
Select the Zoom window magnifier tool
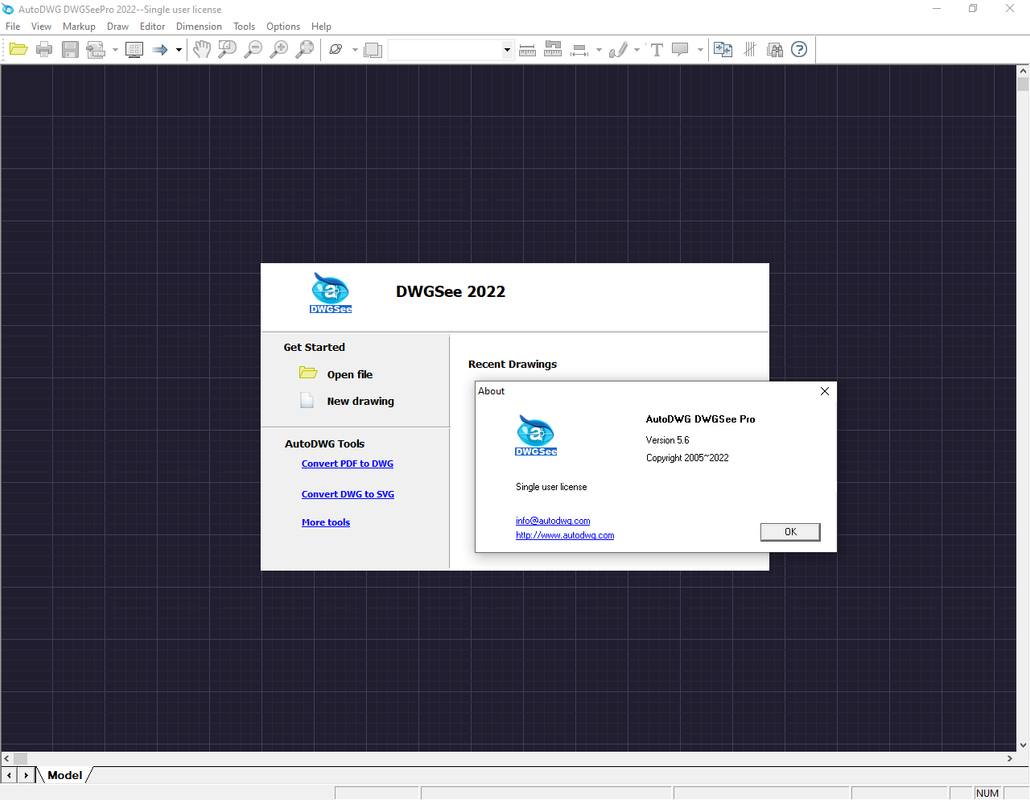[x=227, y=49]
